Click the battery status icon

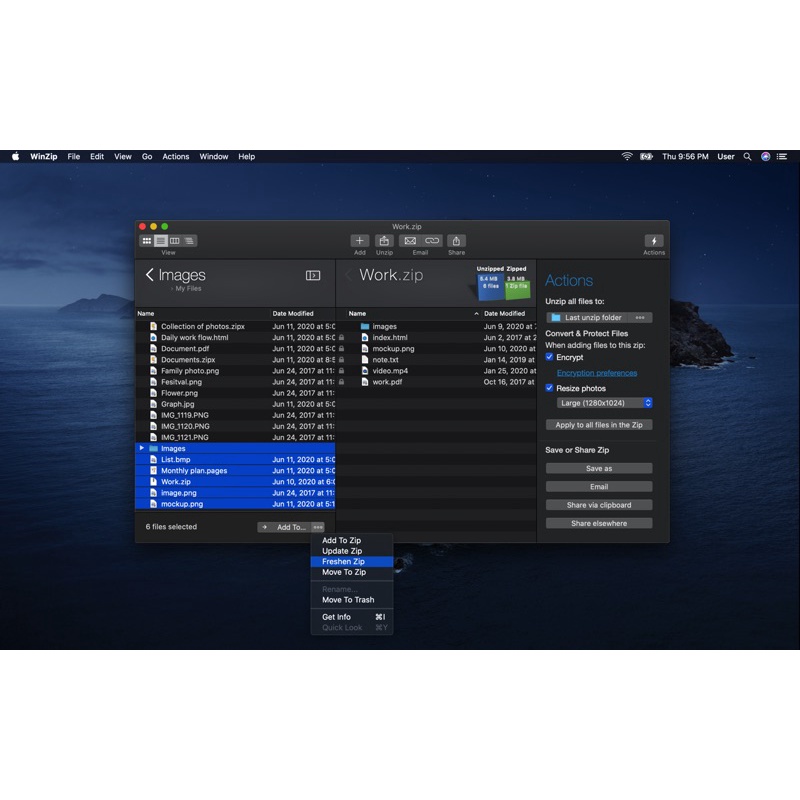click(x=646, y=157)
